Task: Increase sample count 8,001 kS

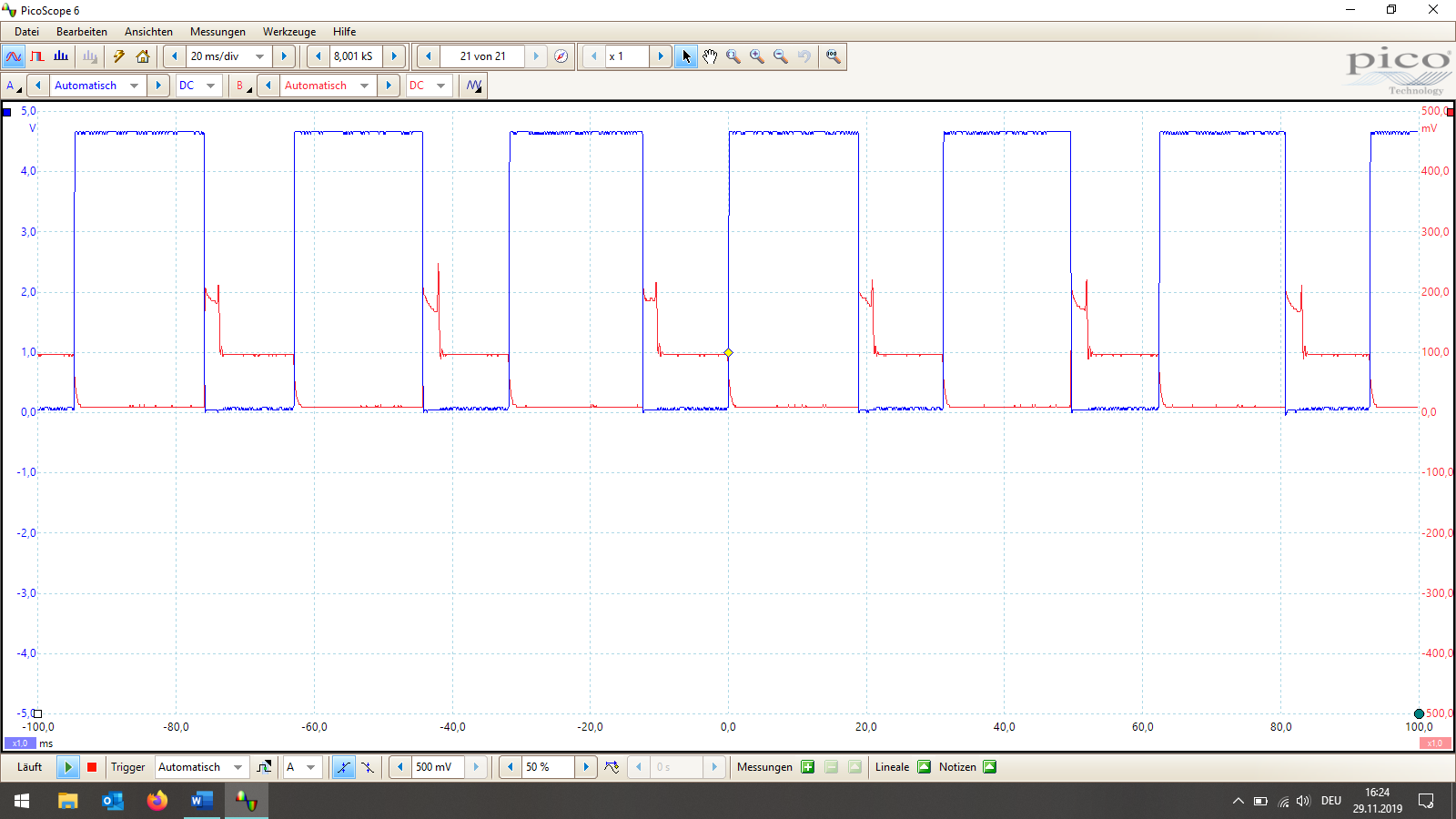Action: click(x=394, y=56)
